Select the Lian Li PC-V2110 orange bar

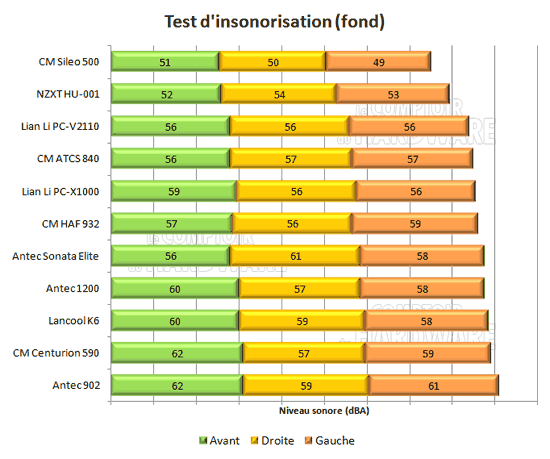(409, 126)
